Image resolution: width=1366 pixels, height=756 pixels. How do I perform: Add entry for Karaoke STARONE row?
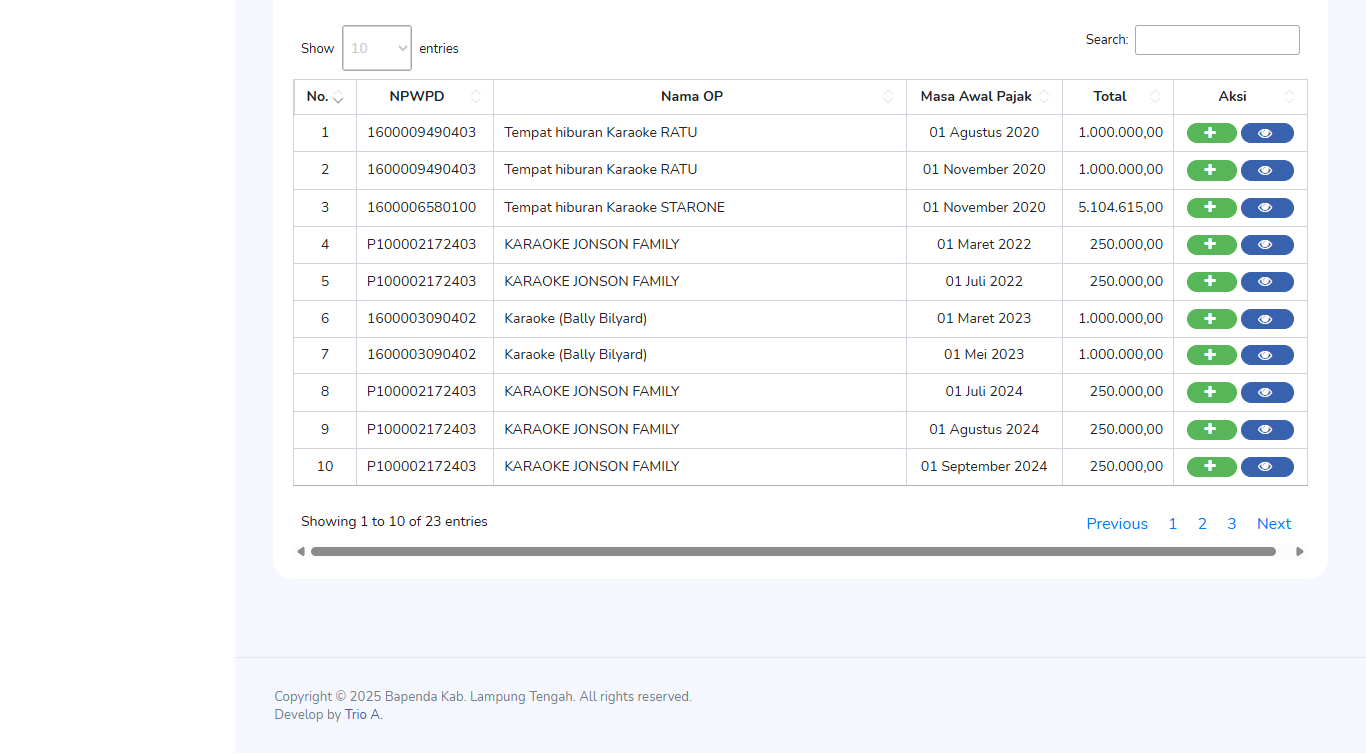point(1211,208)
